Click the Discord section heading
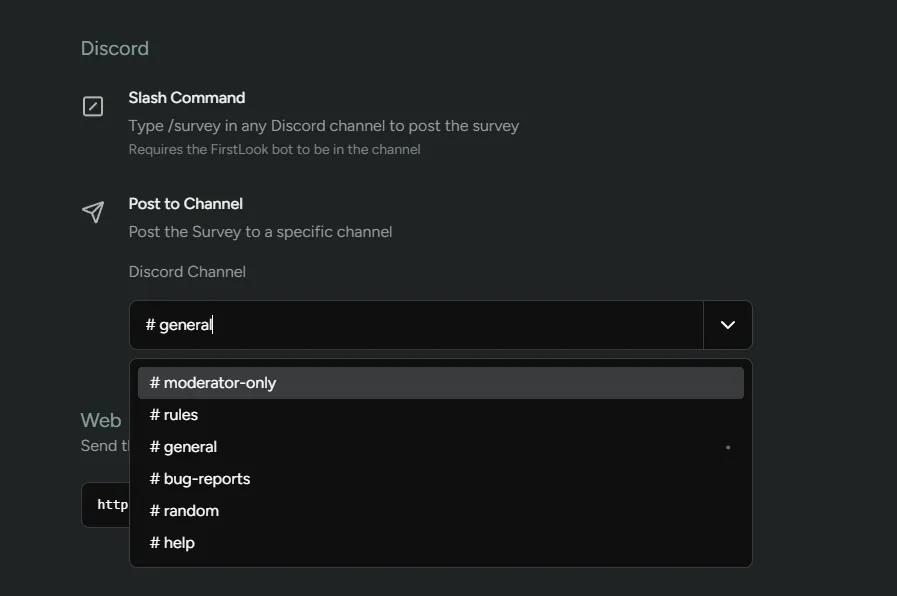Viewport: 897px width, 596px height. (114, 48)
